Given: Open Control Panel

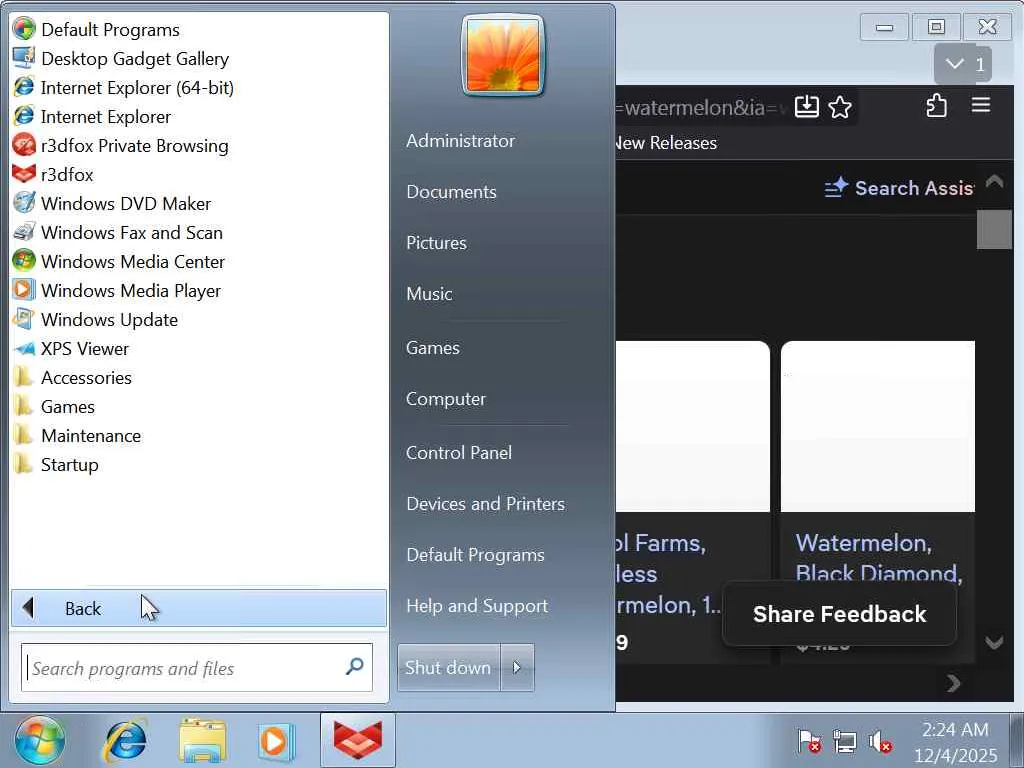Looking at the screenshot, I should coord(458,453).
